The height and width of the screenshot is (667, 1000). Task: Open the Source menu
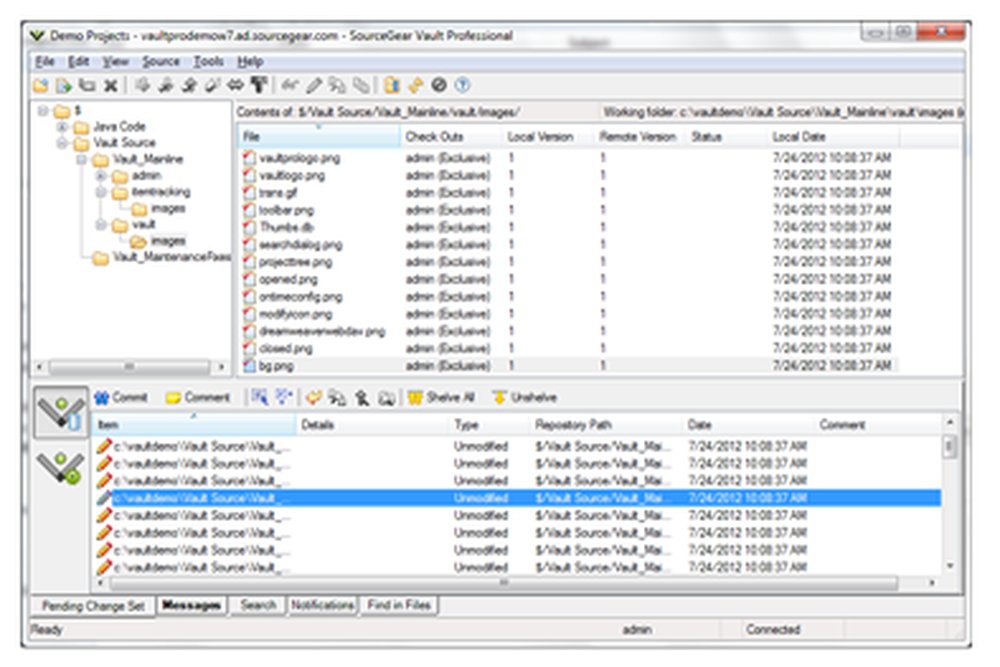[161, 61]
